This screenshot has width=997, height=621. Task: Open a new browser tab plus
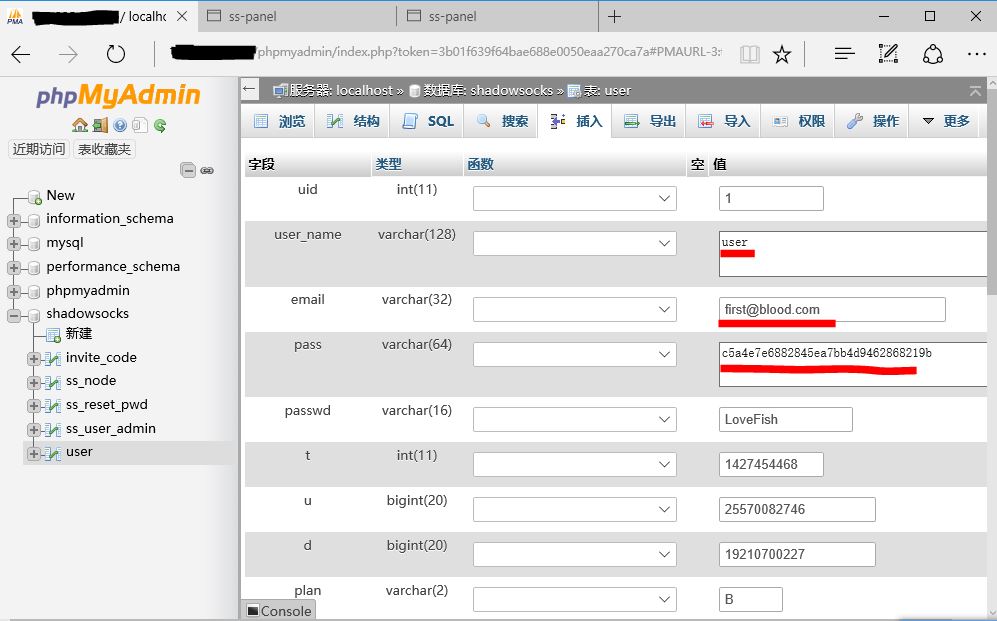click(614, 17)
